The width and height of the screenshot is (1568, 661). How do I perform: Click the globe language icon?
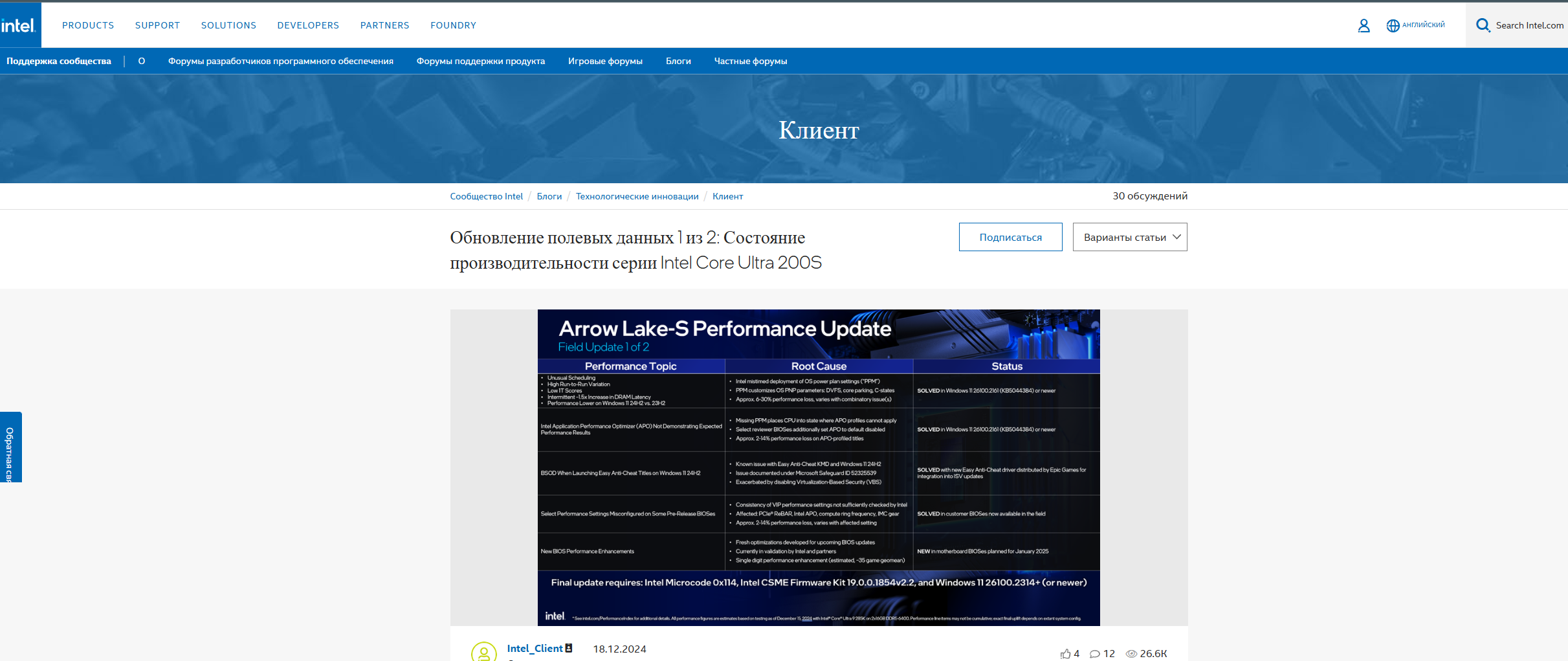click(1393, 25)
